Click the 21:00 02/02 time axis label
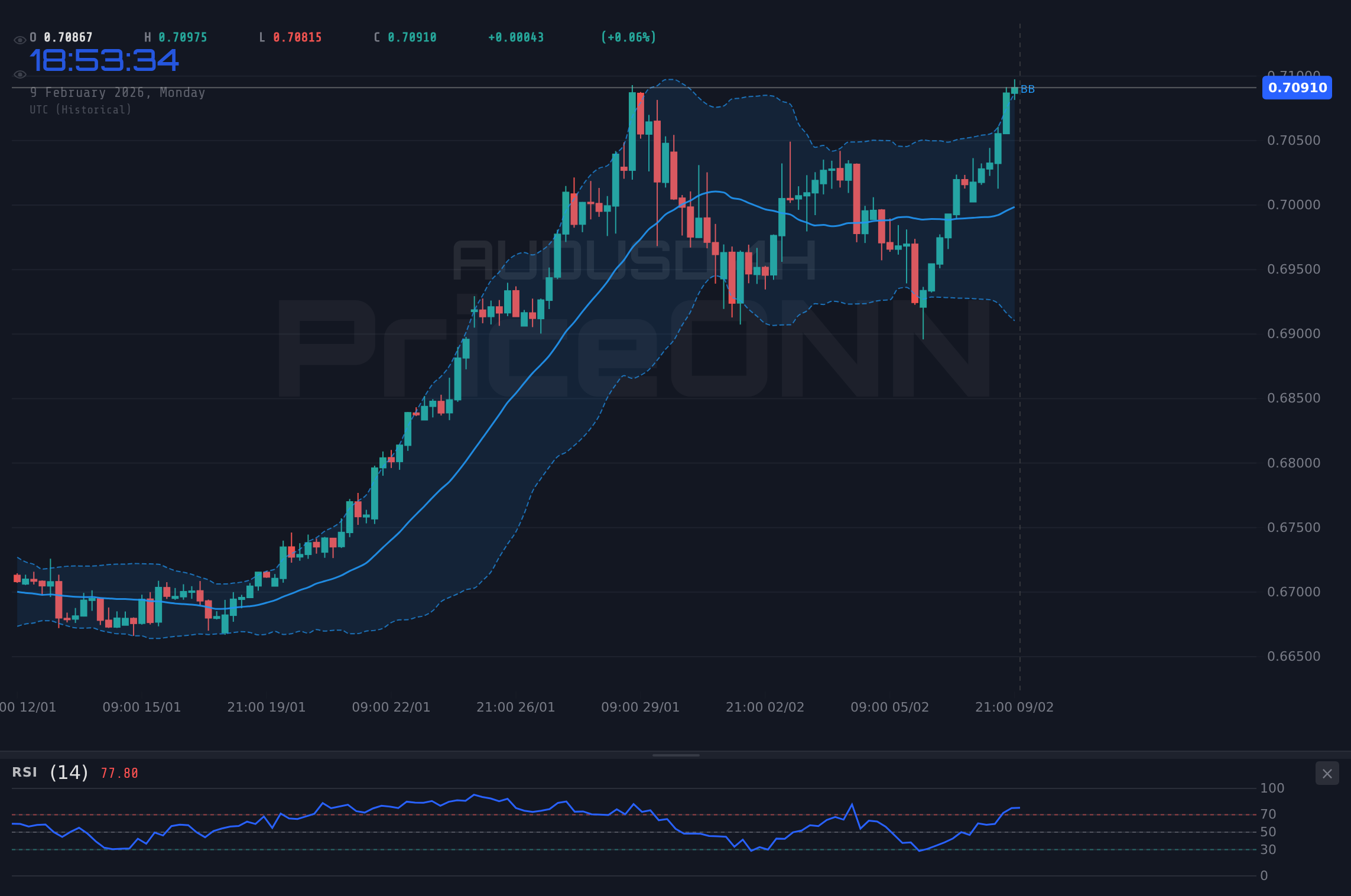The height and width of the screenshot is (896, 1351). click(765, 707)
